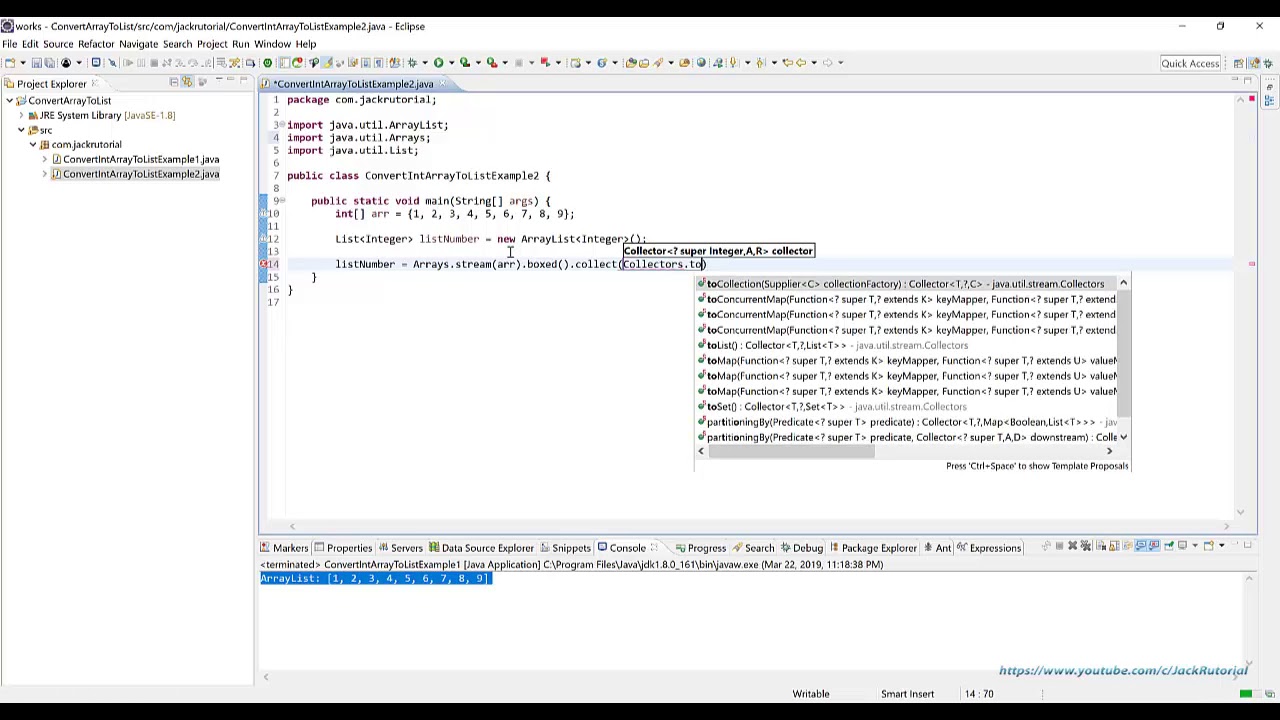Click the Quick Access search field
This screenshot has height=720, width=1280.
pyautogui.click(x=1189, y=63)
